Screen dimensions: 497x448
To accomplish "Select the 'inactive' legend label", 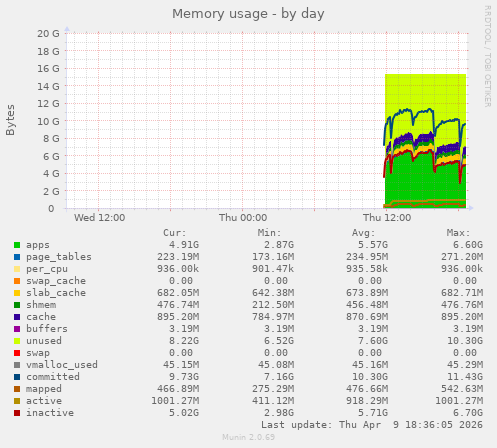I will tap(50, 413).
